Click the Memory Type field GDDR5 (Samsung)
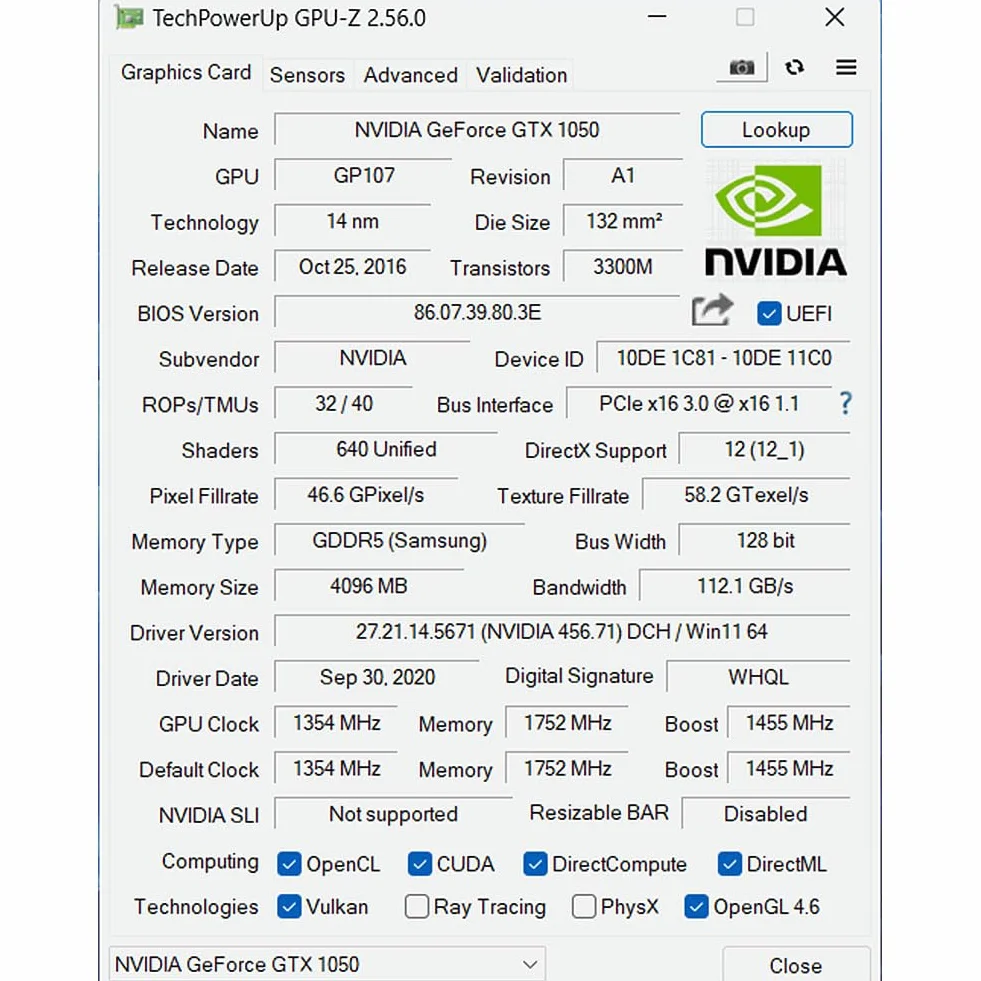 point(399,541)
